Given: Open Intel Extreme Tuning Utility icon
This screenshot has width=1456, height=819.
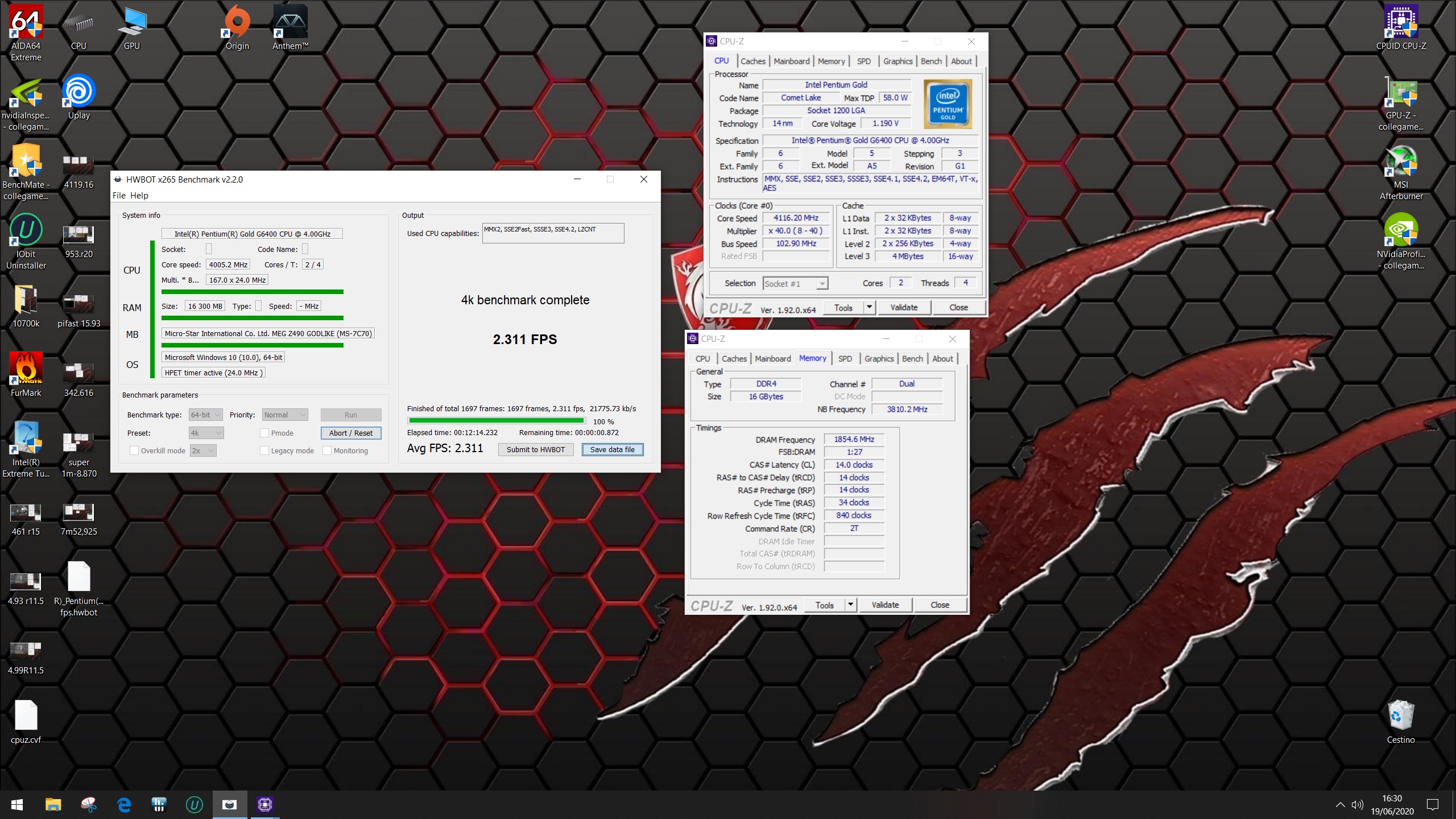Looking at the screenshot, I should point(26,450).
